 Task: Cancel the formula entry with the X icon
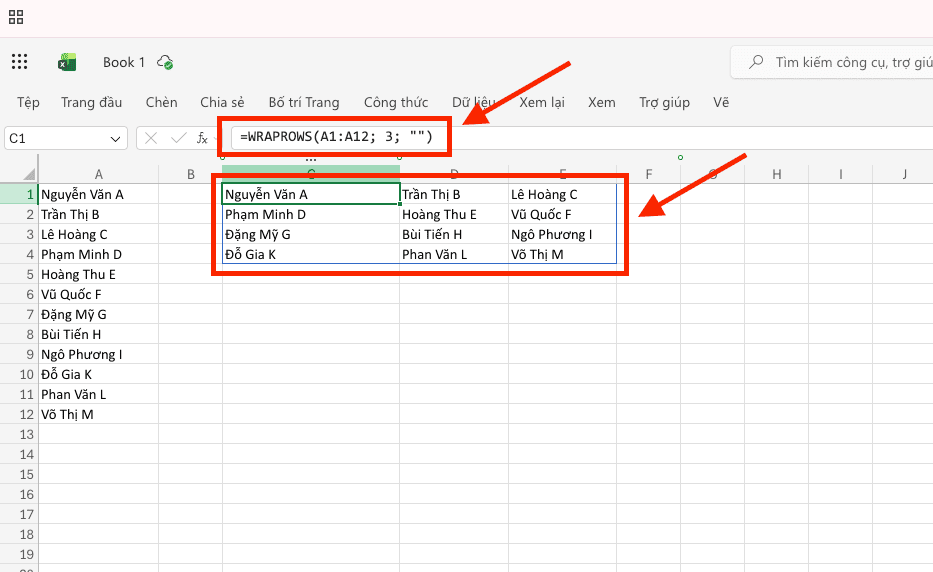click(x=151, y=138)
